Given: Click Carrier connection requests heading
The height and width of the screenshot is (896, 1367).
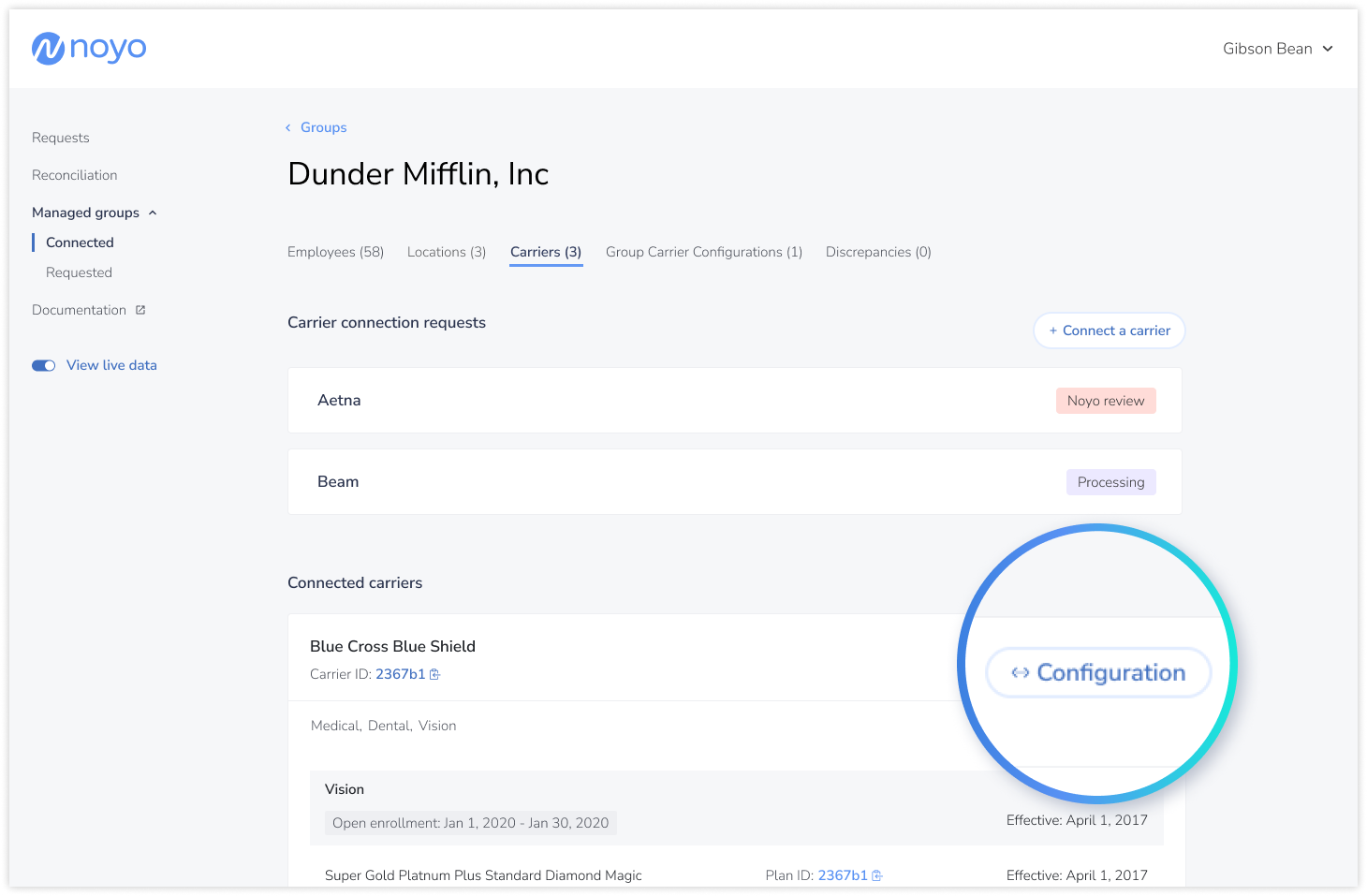Looking at the screenshot, I should 387,322.
